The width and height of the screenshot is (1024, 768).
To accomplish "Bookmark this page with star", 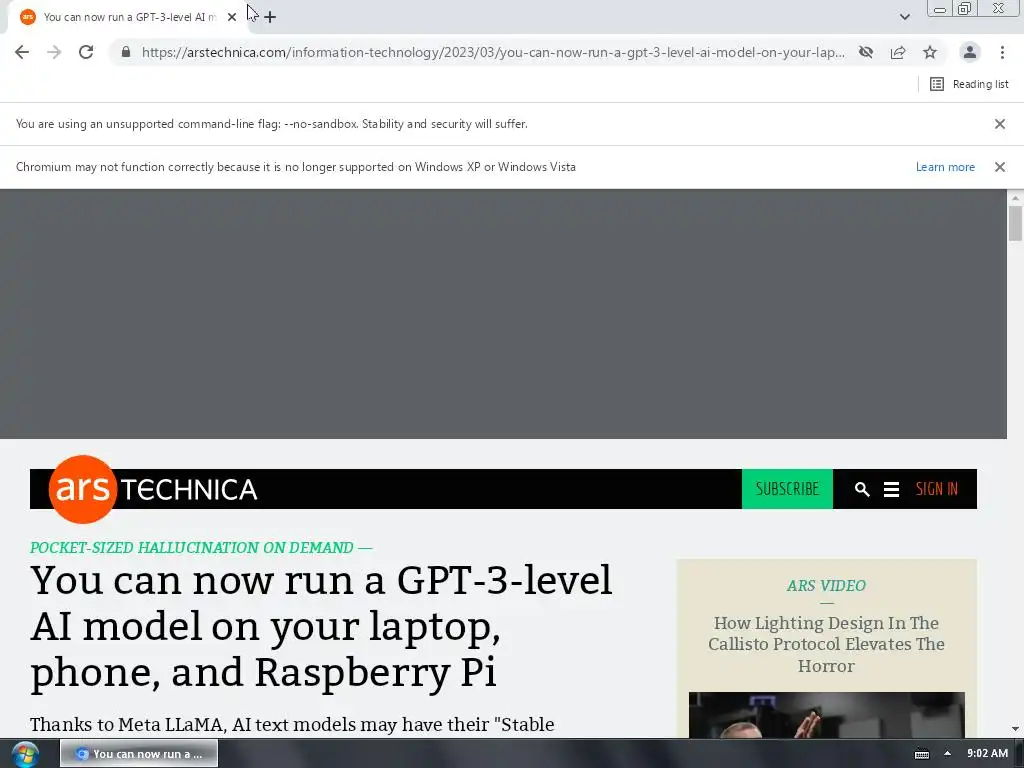I will 930,52.
